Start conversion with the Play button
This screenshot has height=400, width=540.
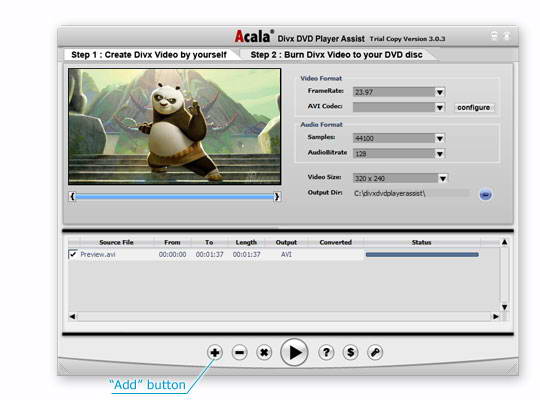294,352
